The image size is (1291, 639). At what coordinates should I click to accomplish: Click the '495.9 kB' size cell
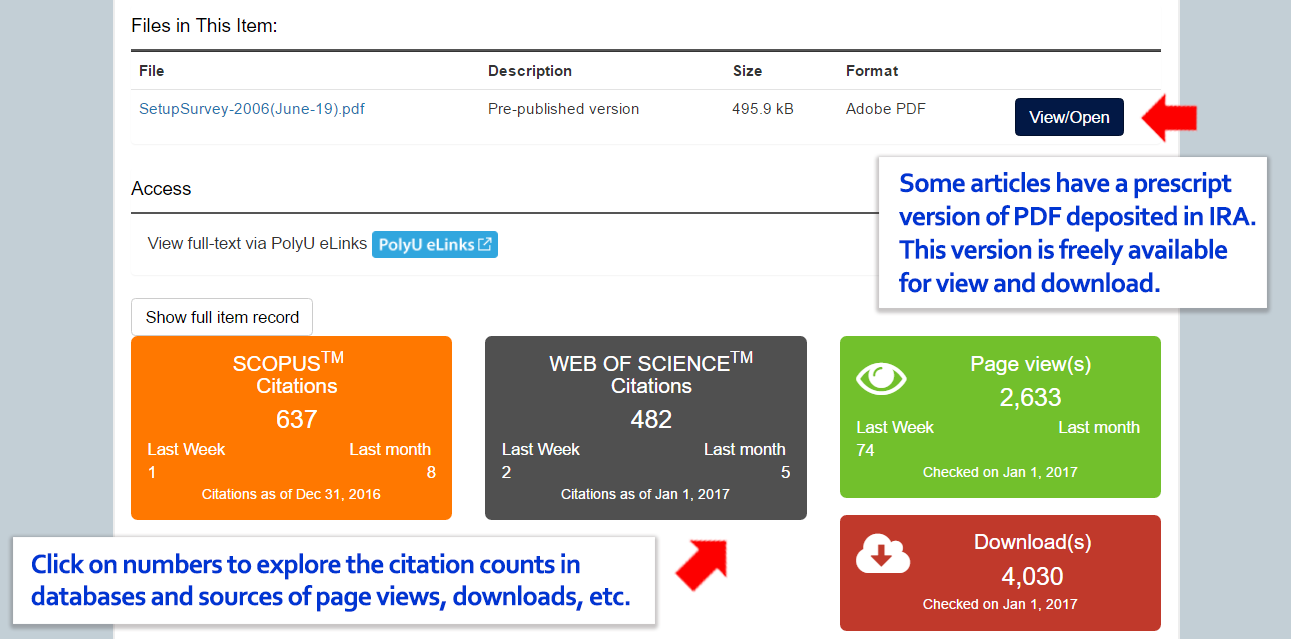coord(763,109)
